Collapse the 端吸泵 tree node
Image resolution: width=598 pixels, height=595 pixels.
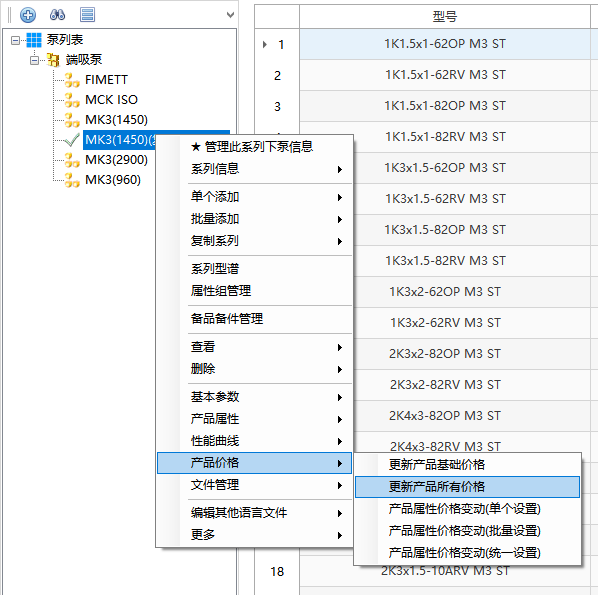[x=34, y=60]
